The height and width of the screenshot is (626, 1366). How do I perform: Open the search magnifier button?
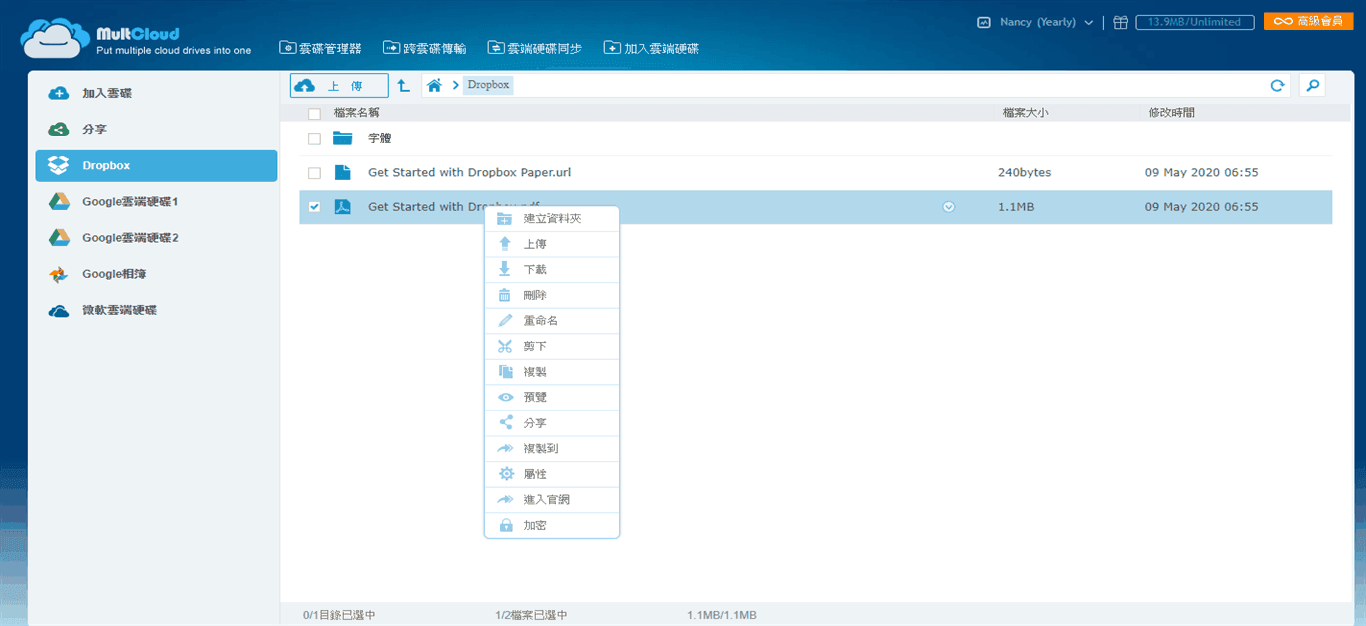click(1312, 86)
